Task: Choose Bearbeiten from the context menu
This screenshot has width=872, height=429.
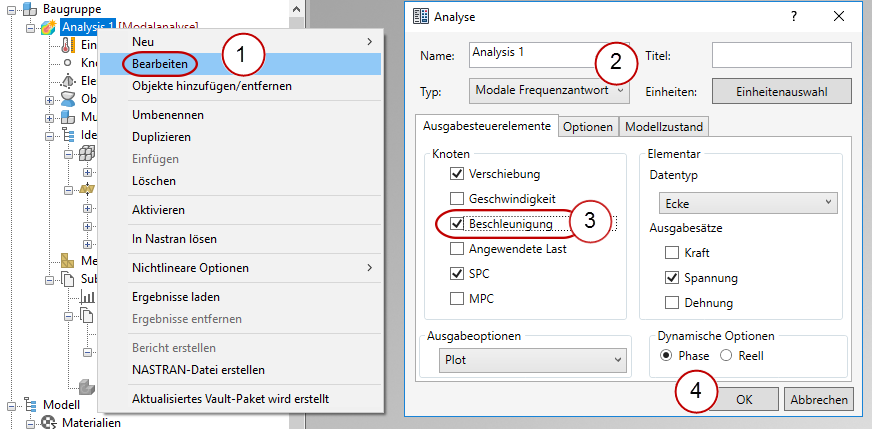Action: point(160,63)
